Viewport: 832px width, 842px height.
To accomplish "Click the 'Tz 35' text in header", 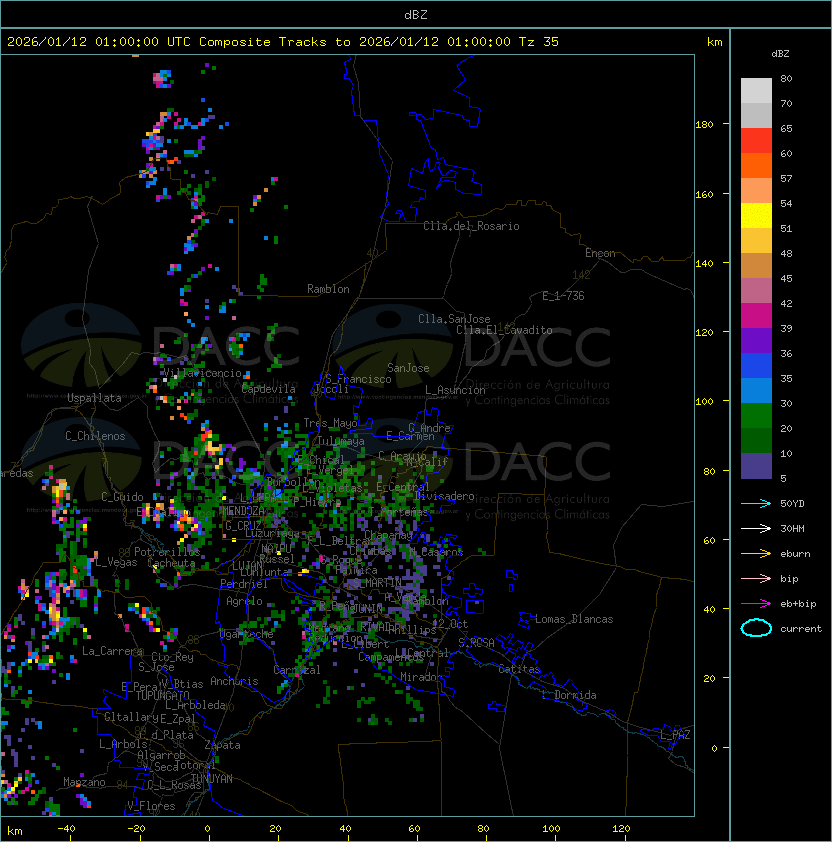I will click(x=539, y=42).
